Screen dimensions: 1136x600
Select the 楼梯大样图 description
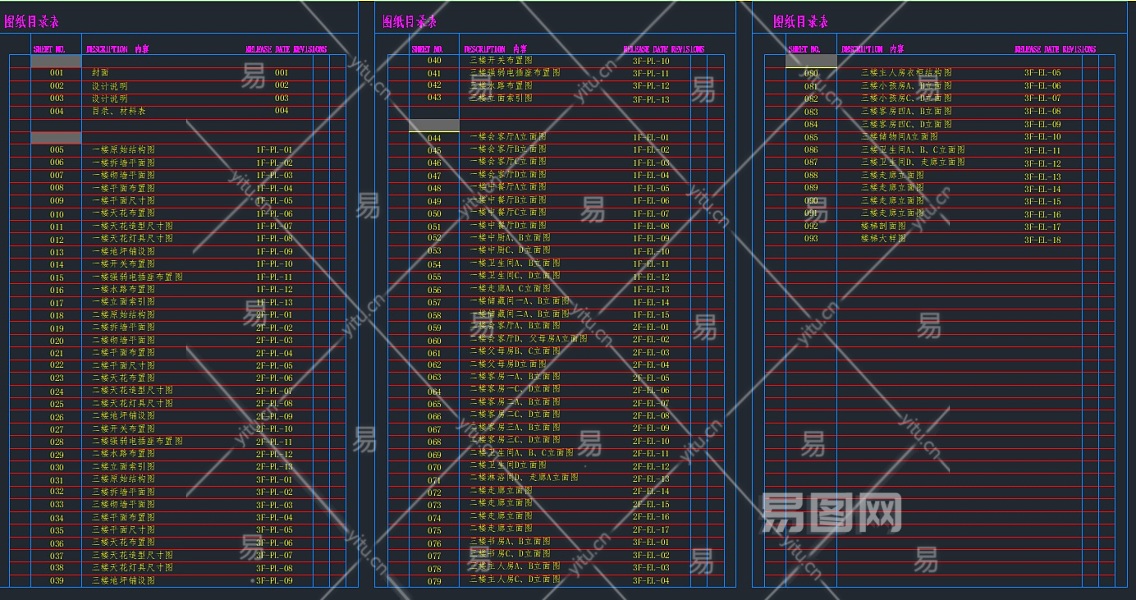tap(883, 238)
